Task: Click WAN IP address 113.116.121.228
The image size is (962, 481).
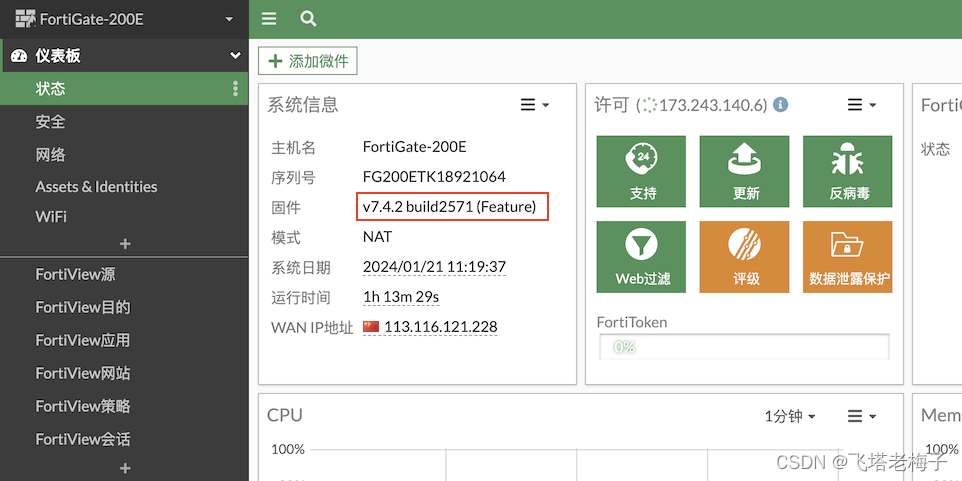Action: click(x=441, y=327)
